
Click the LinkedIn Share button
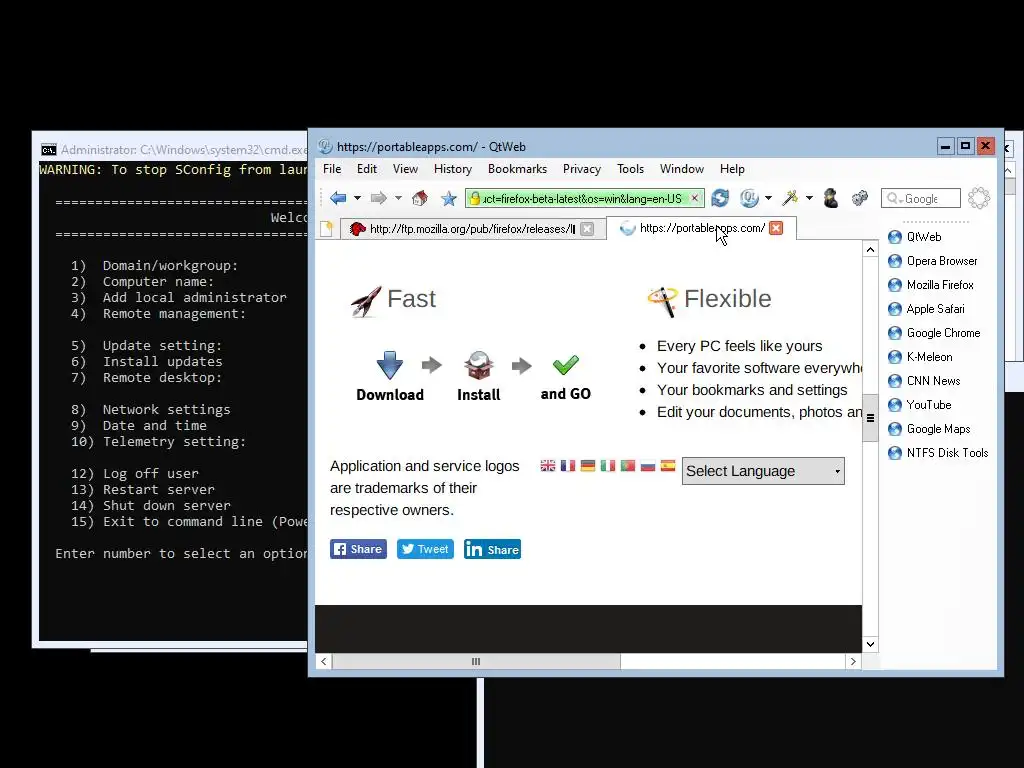coord(492,549)
